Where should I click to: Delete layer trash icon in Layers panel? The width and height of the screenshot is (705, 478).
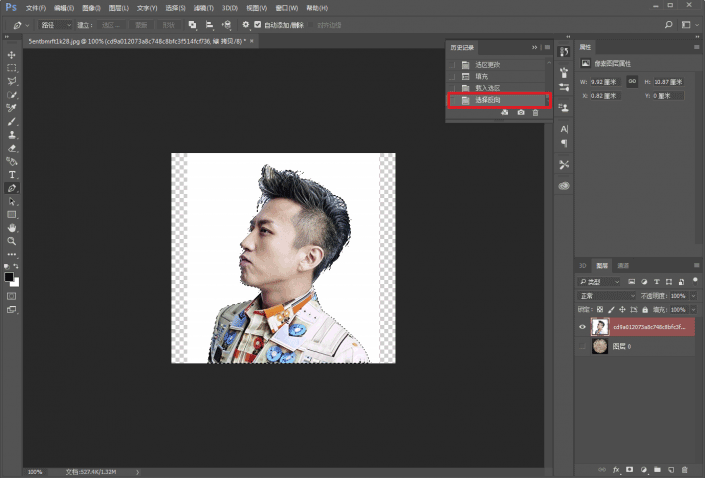(684, 469)
